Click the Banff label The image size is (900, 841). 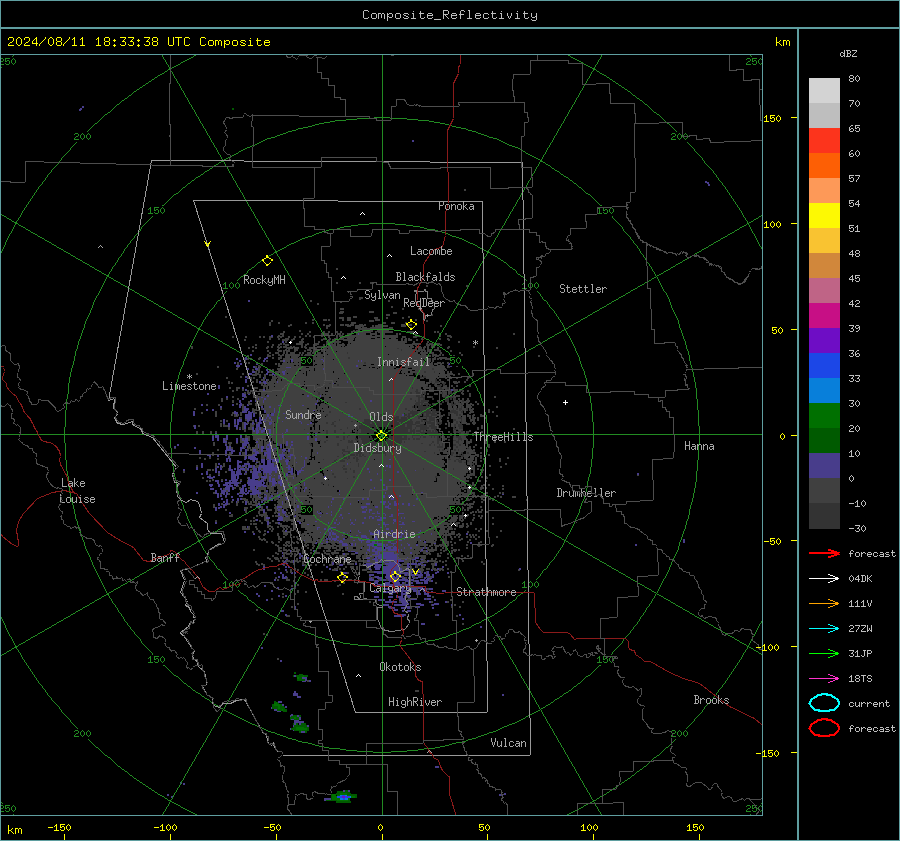click(165, 557)
